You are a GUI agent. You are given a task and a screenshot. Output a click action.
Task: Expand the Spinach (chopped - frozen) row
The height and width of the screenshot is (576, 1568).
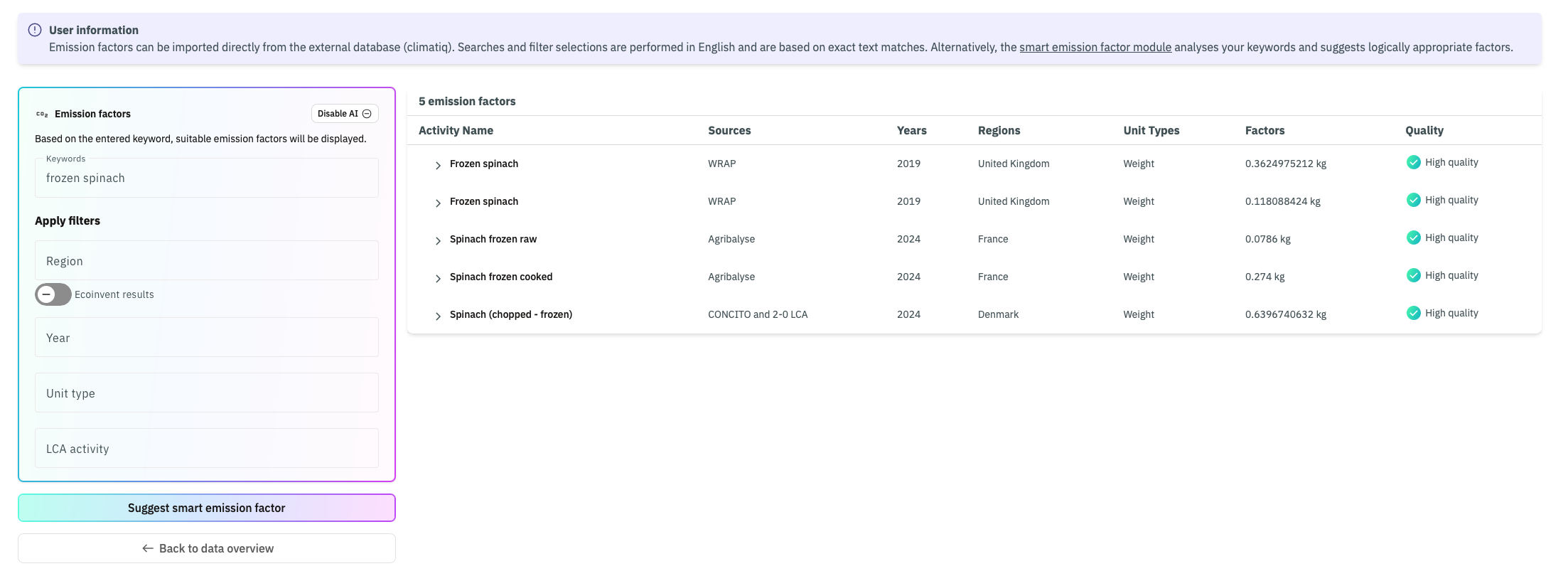click(x=438, y=315)
